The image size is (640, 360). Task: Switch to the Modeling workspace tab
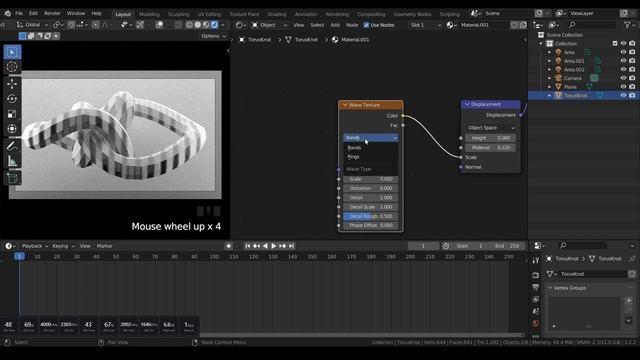point(149,14)
